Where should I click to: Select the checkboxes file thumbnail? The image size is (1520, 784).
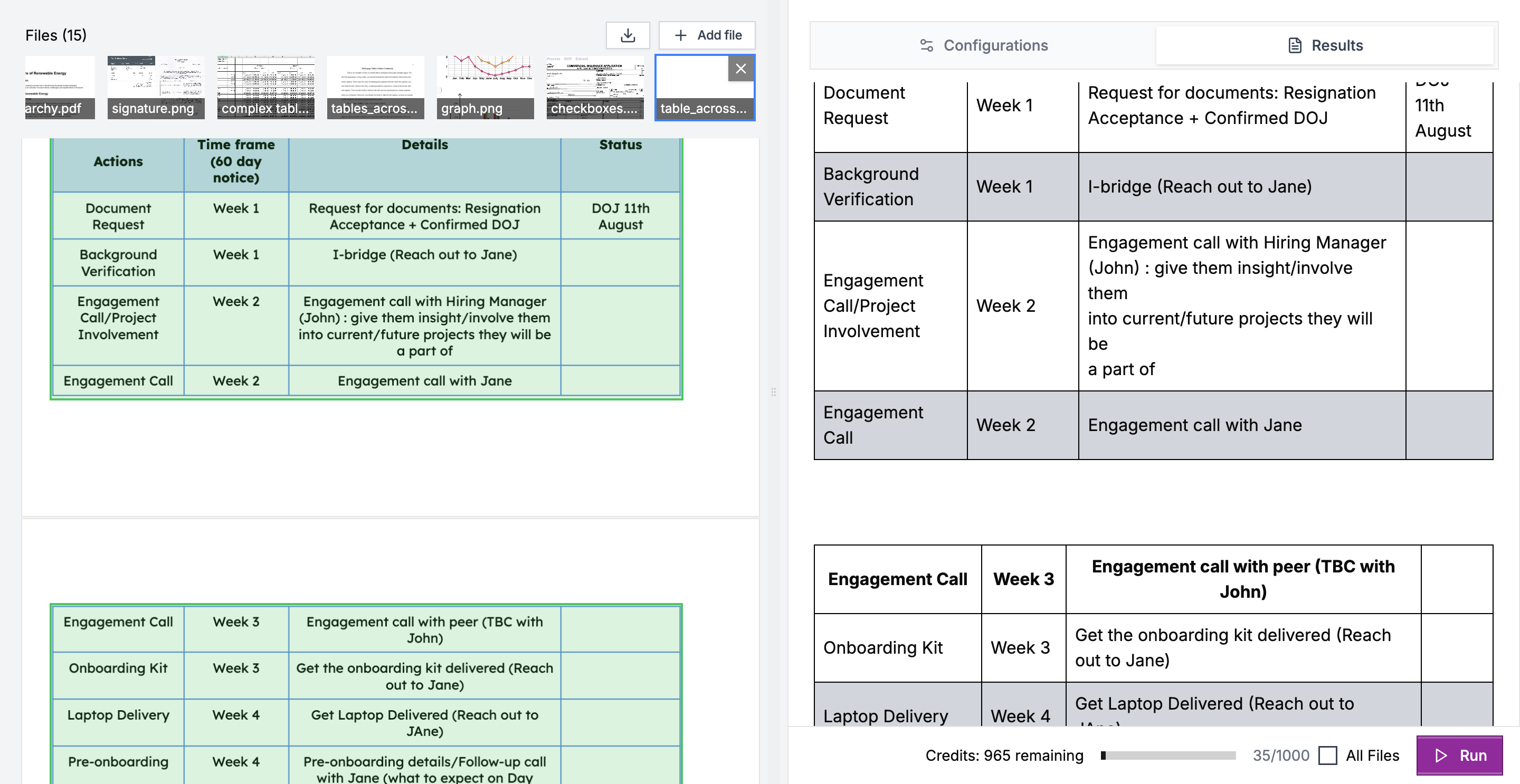(x=595, y=87)
